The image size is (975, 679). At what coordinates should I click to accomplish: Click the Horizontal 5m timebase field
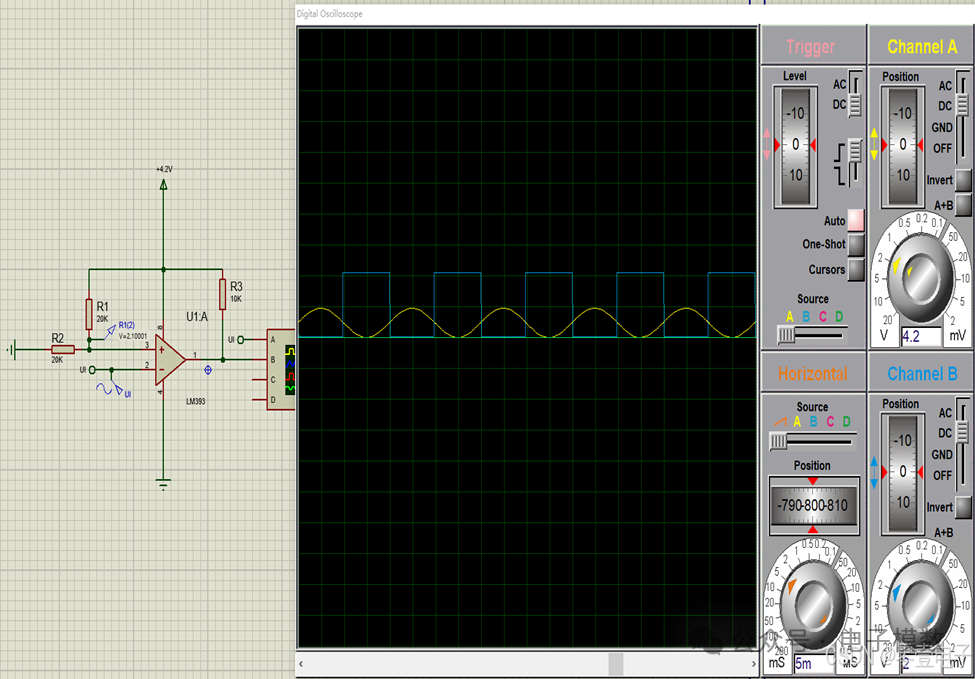coord(811,664)
